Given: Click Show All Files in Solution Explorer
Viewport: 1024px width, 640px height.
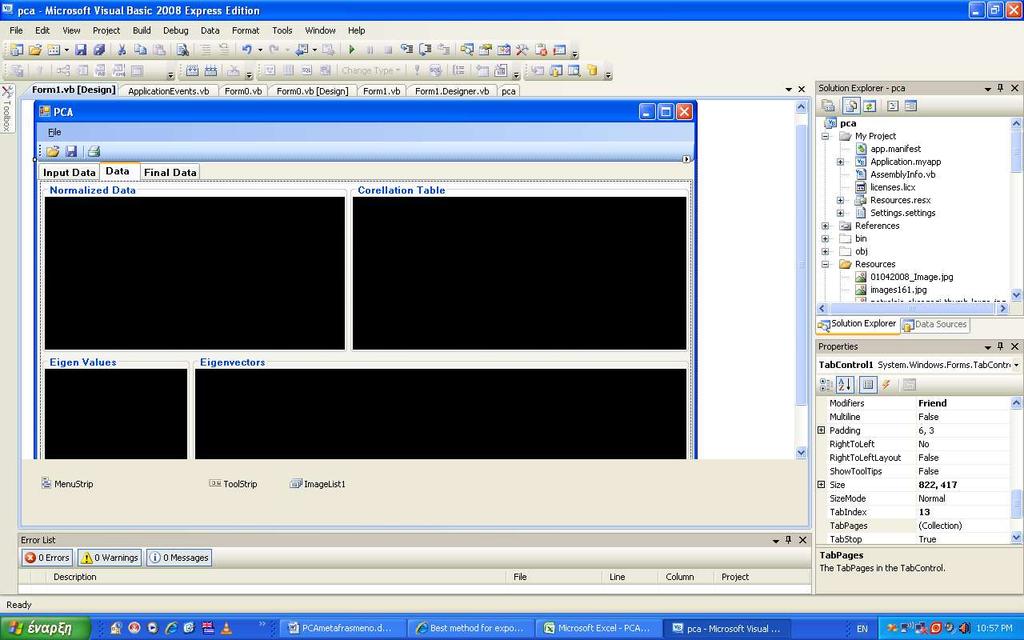Looking at the screenshot, I should click(850, 106).
